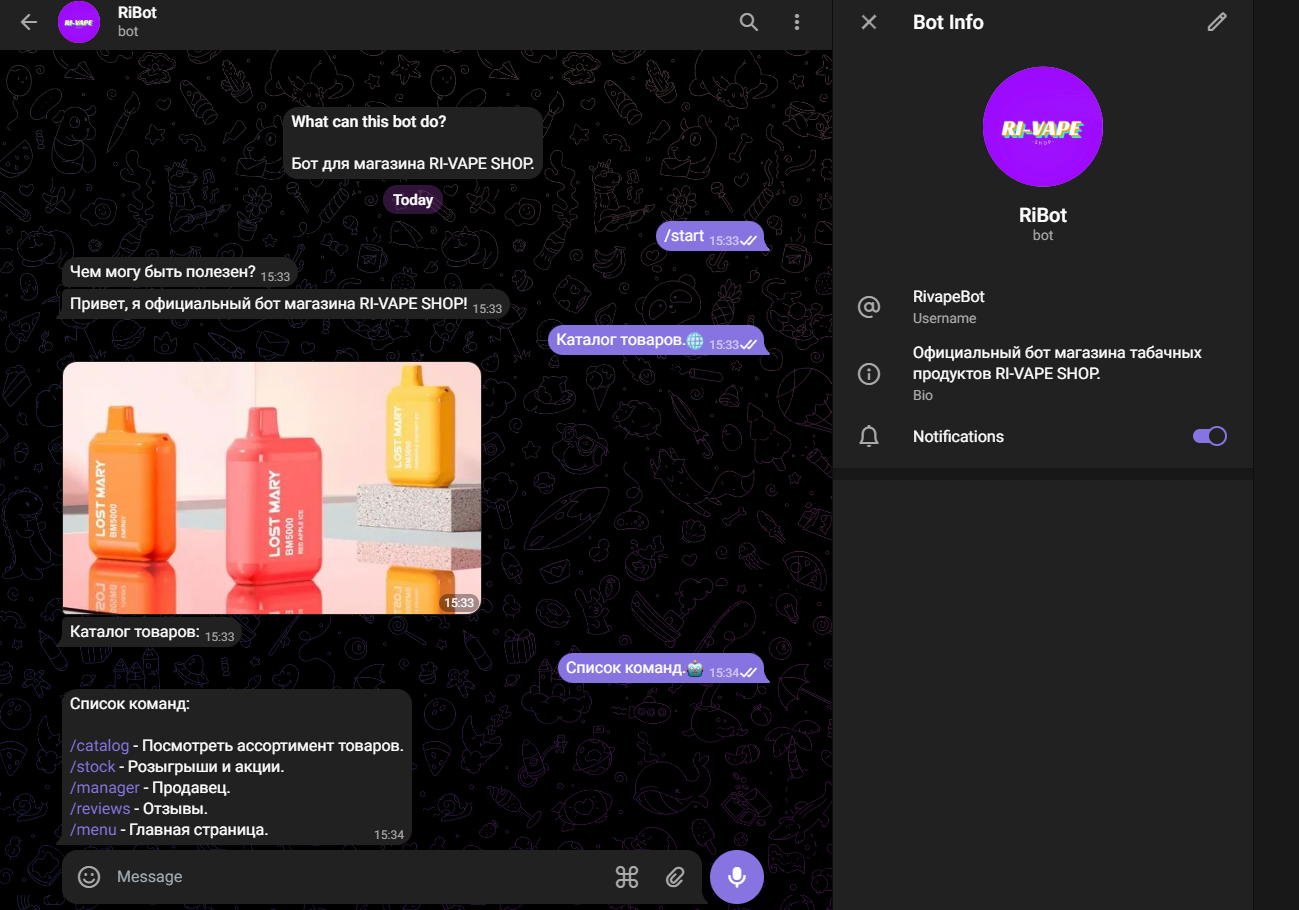The image size is (1299, 910).
Task: Open RiBot avatar in chat header
Action: 79,22
